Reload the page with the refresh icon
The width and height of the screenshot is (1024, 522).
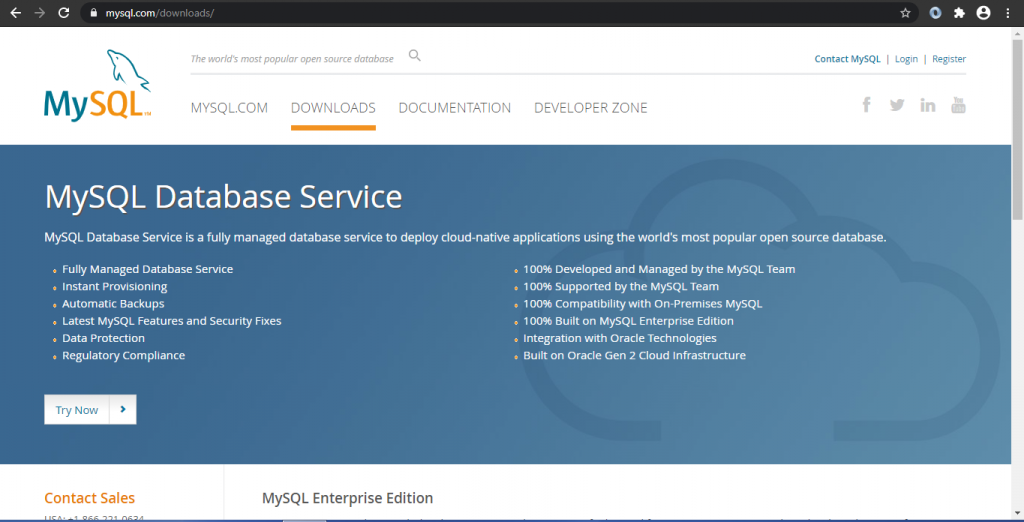click(x=64, y=13)
